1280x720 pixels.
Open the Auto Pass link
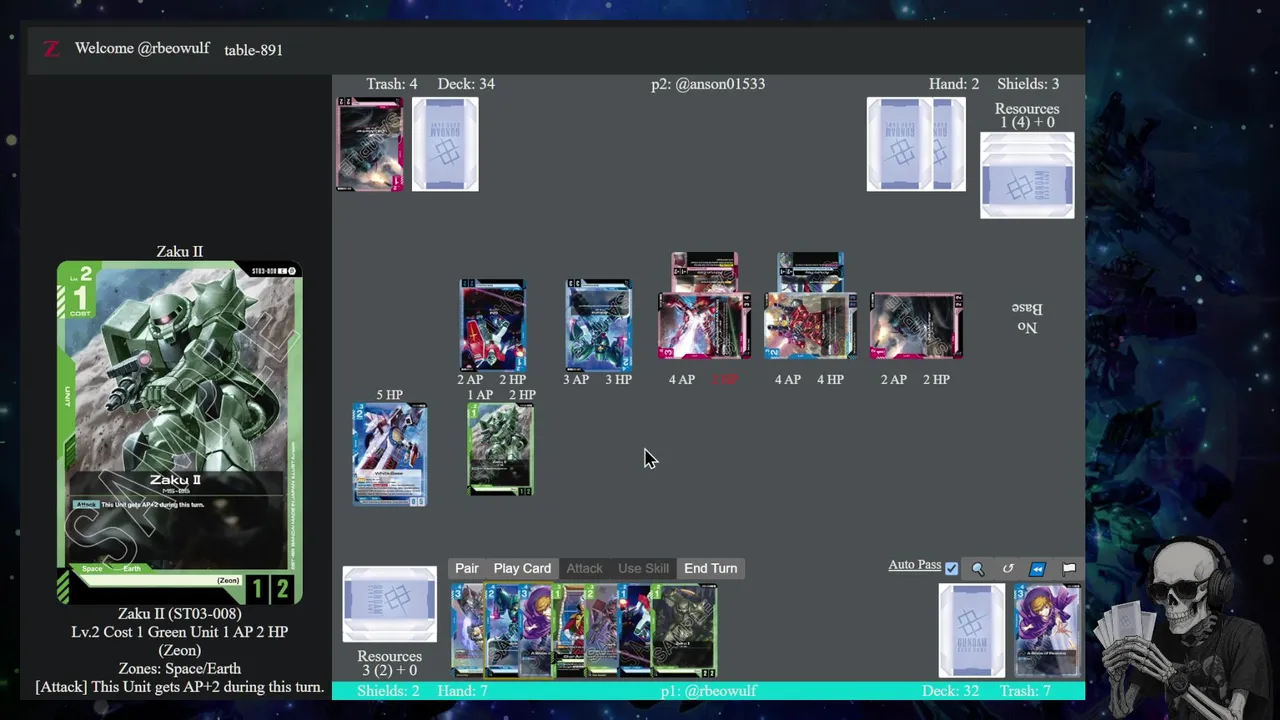pyautogui.click(x=914, y=565)
